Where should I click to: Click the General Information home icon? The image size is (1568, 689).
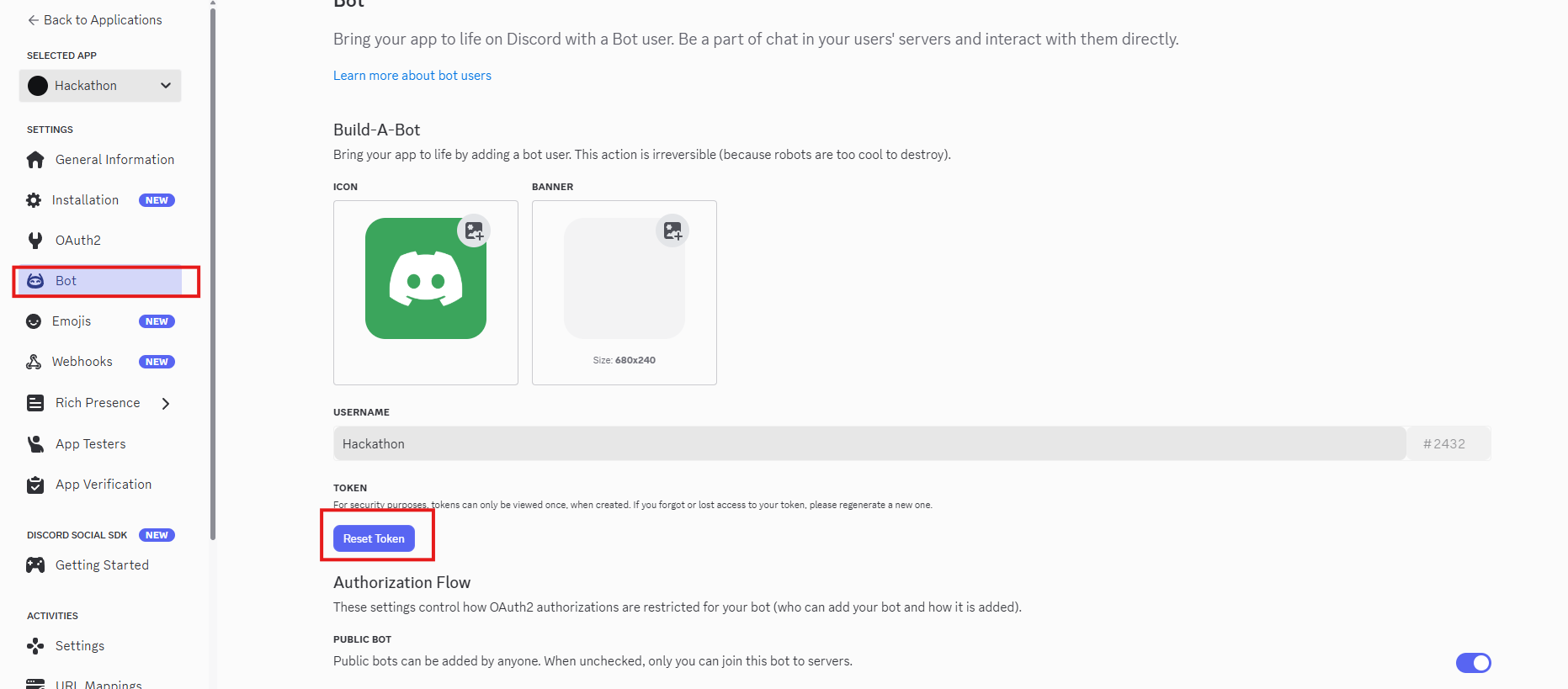35,160
